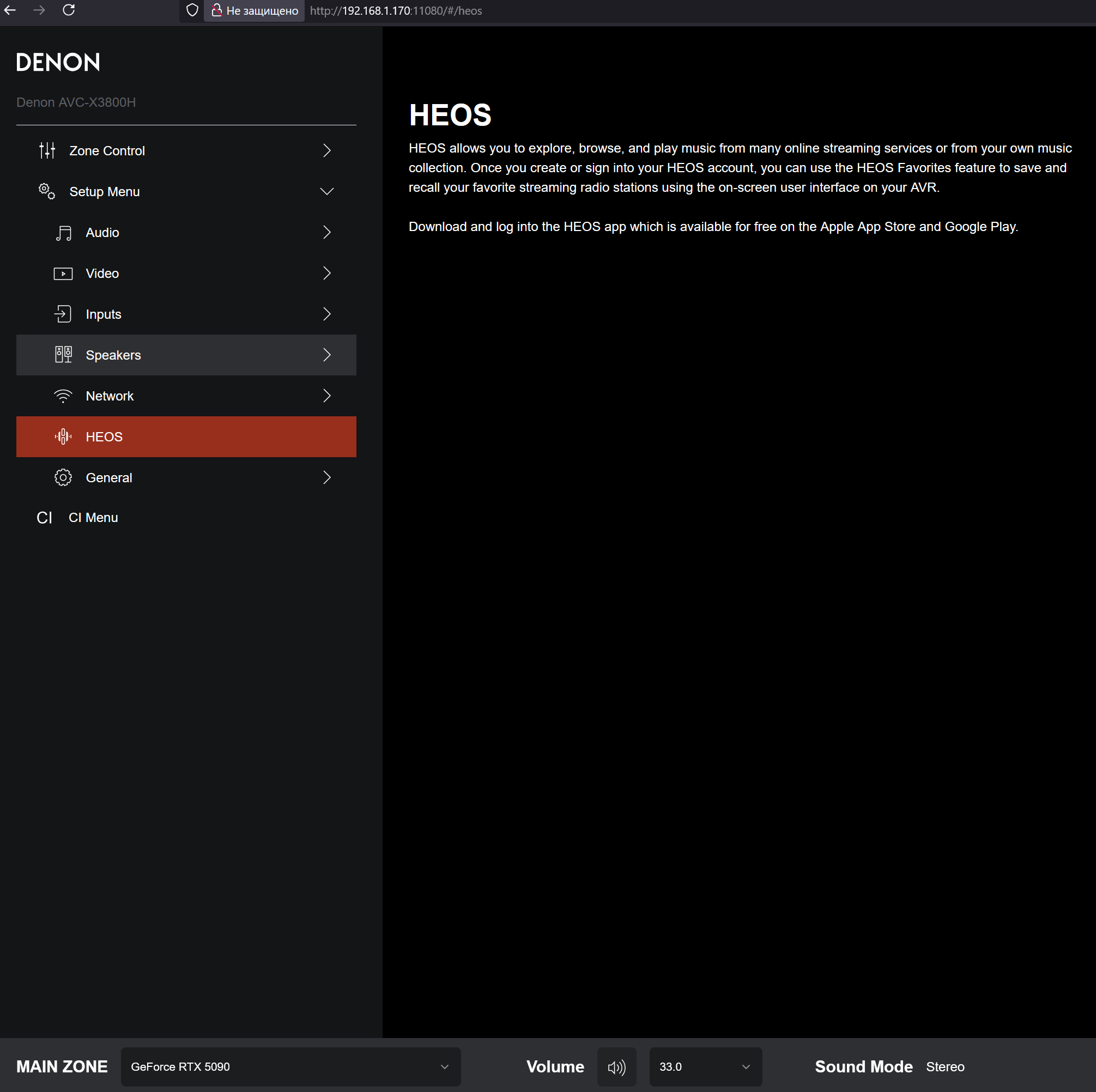Click the DENON logo

[x=58, y=63]
